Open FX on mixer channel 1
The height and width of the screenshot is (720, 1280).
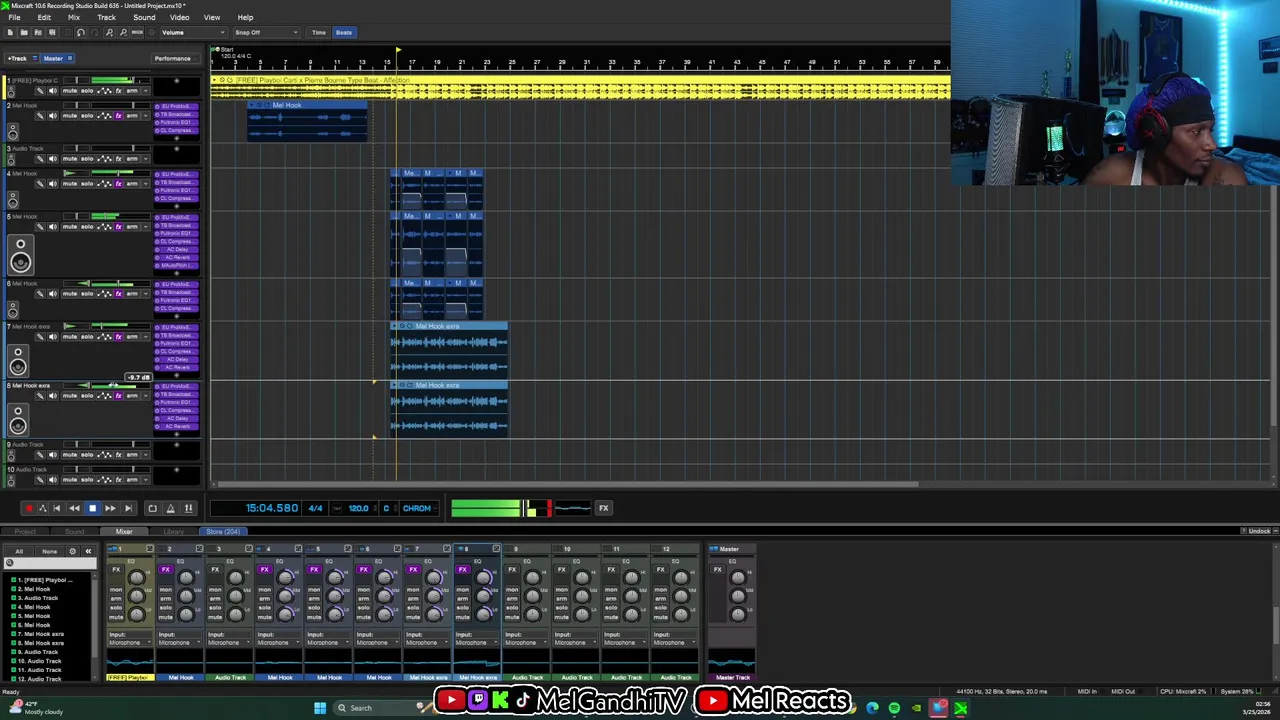coord(116,569)
